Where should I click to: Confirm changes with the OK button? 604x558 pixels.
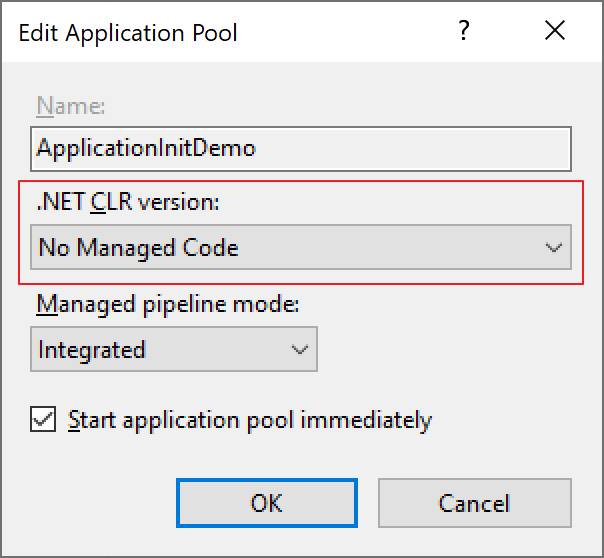point(267,502)
